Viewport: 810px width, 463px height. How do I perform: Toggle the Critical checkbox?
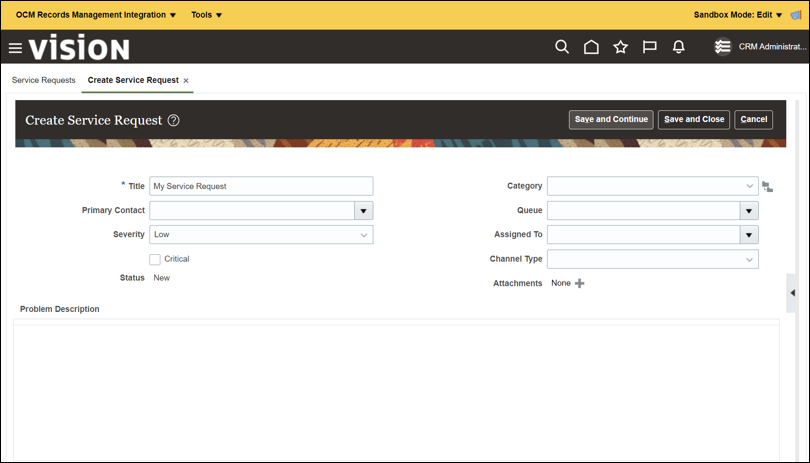pyautogui.click(x=155, y=259)
